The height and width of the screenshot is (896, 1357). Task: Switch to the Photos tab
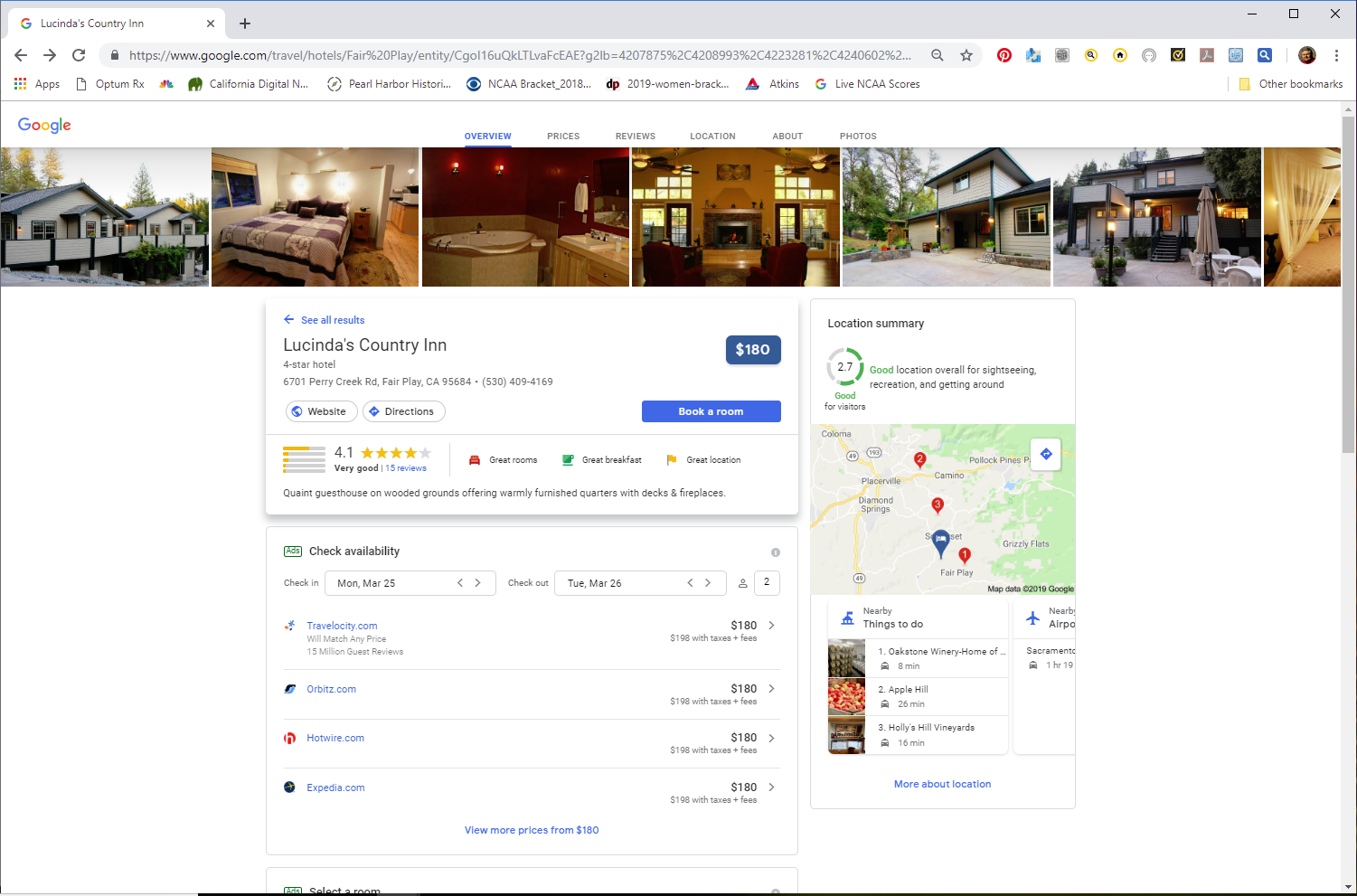858,137
